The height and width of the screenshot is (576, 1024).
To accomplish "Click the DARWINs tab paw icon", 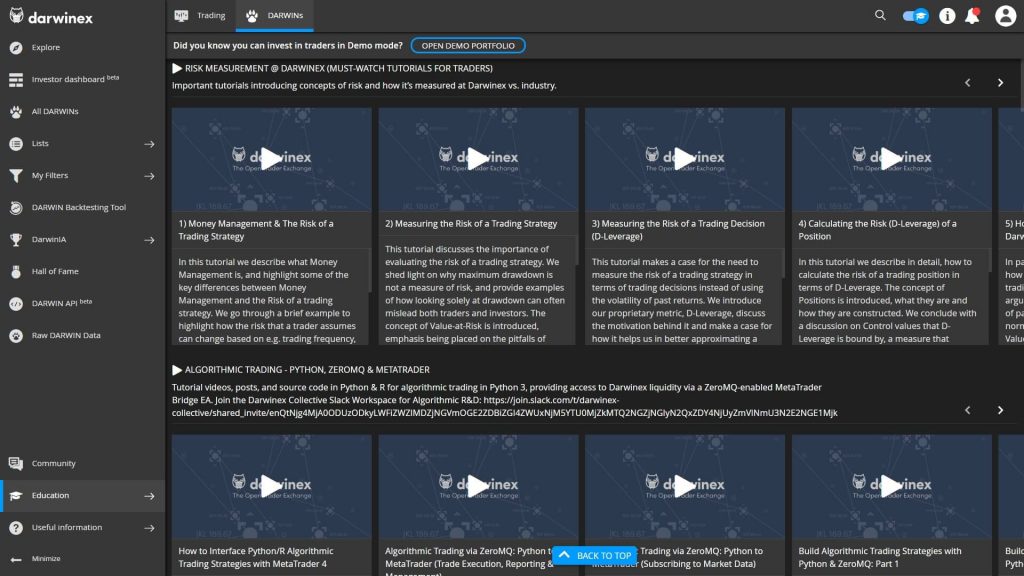I will (x=252, y=16).
